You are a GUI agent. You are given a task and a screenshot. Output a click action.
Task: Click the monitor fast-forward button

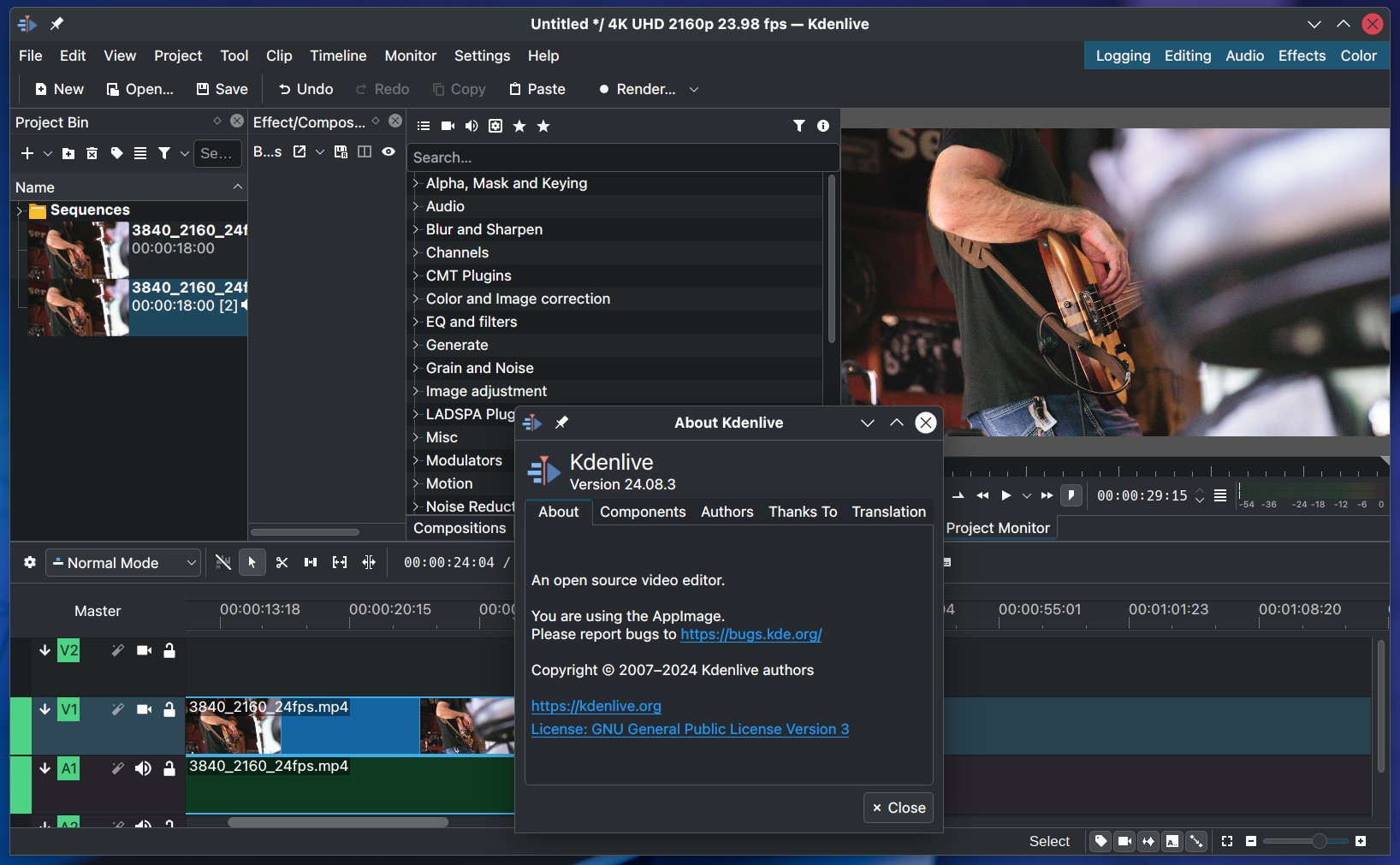tap(1047, 495)
